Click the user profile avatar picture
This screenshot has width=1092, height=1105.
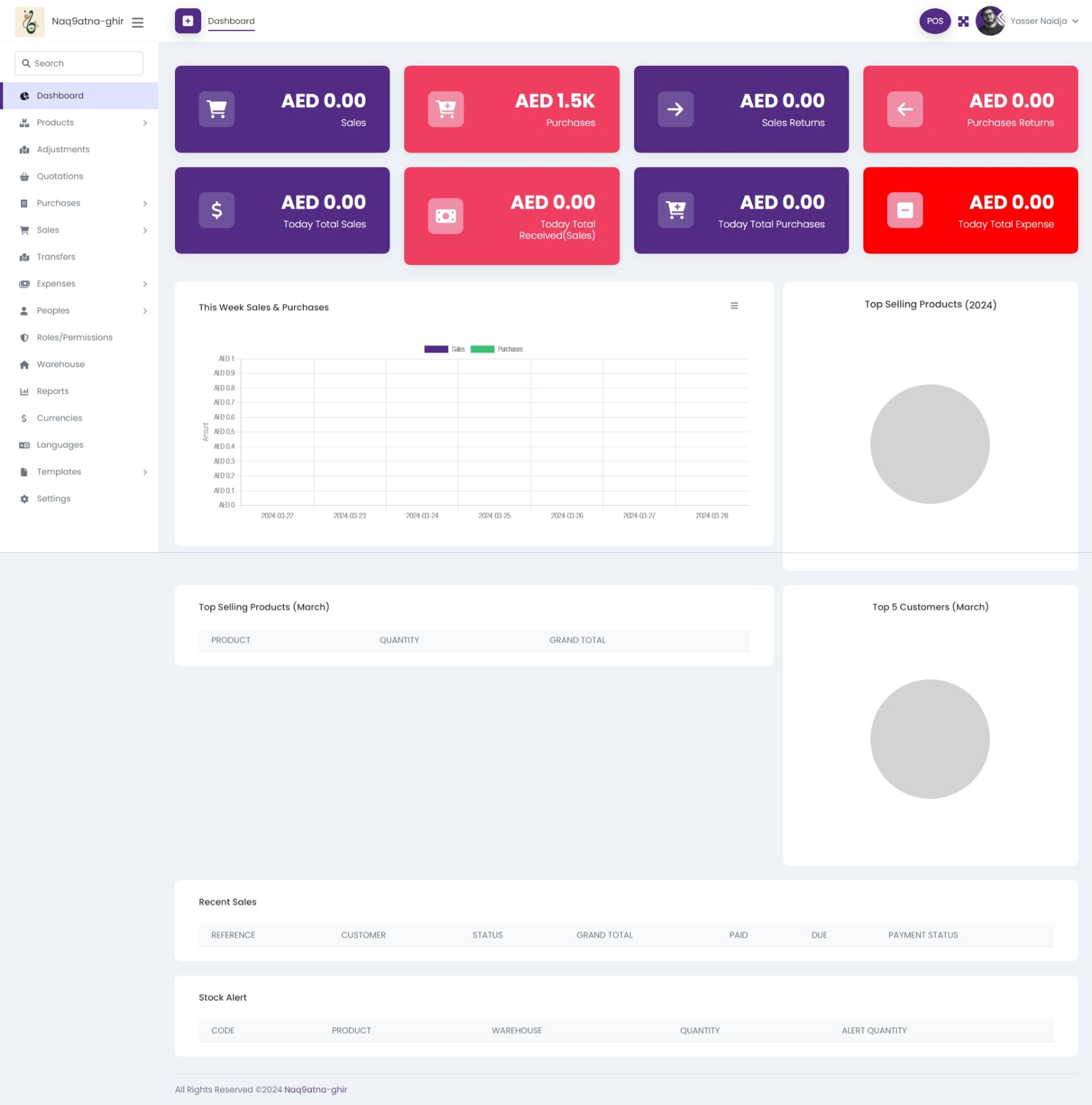(990, 21)
